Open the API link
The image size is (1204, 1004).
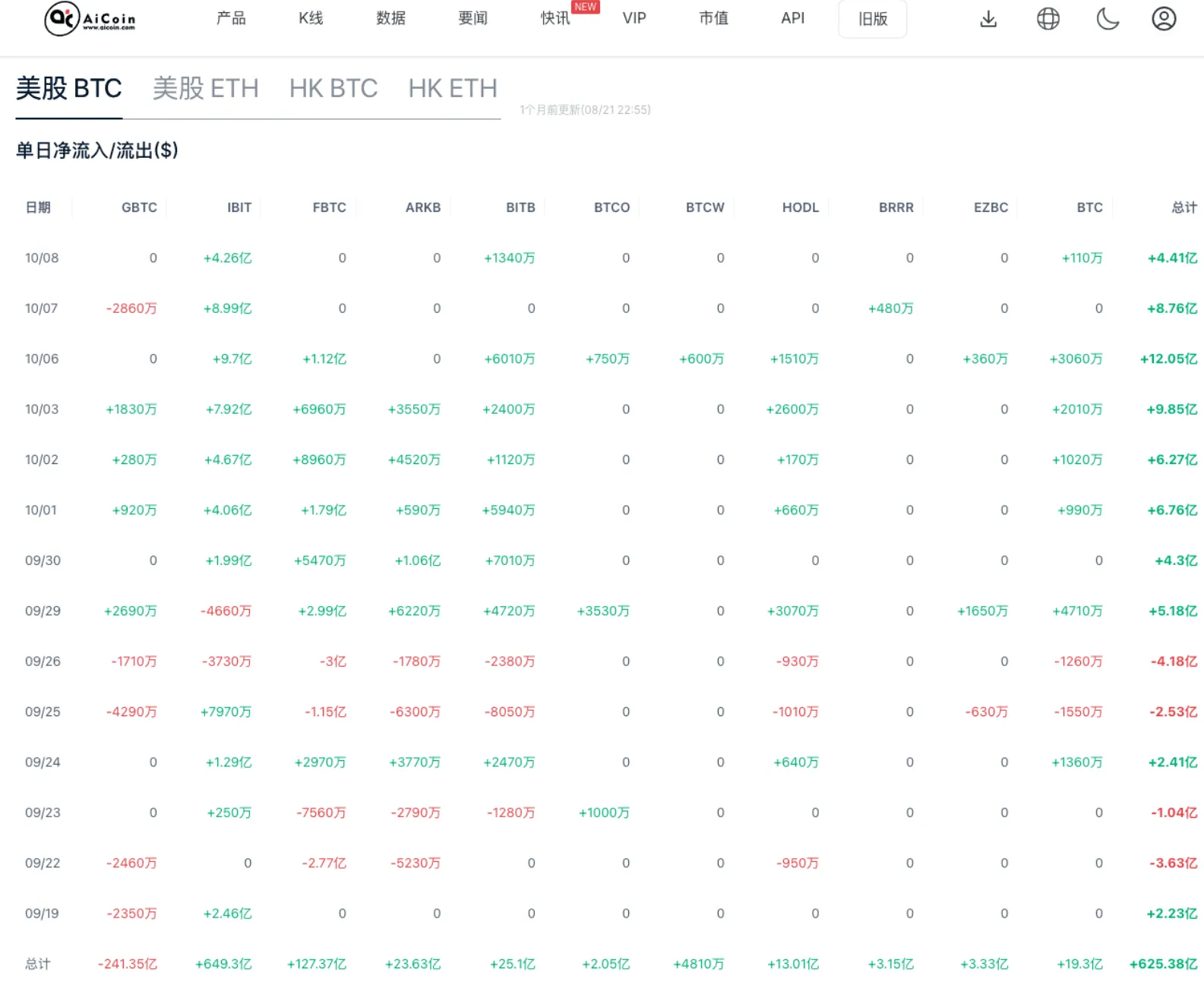point(792,18)
